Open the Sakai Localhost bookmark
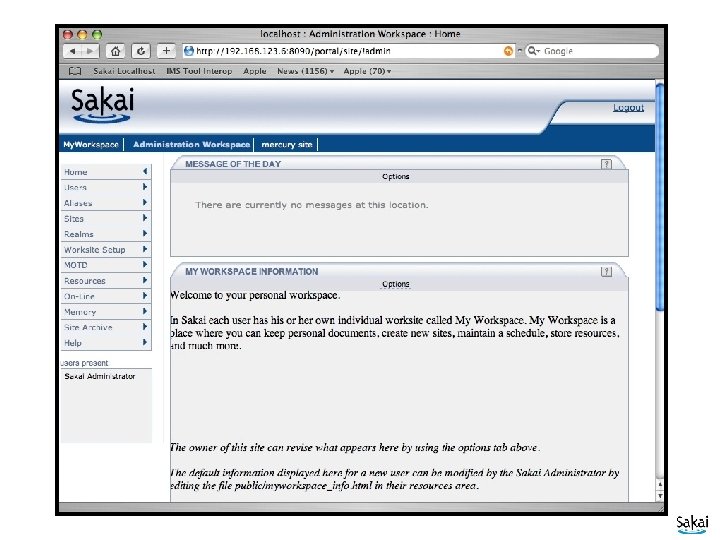Viewport: 720px width, 540px height. [124, 71]
